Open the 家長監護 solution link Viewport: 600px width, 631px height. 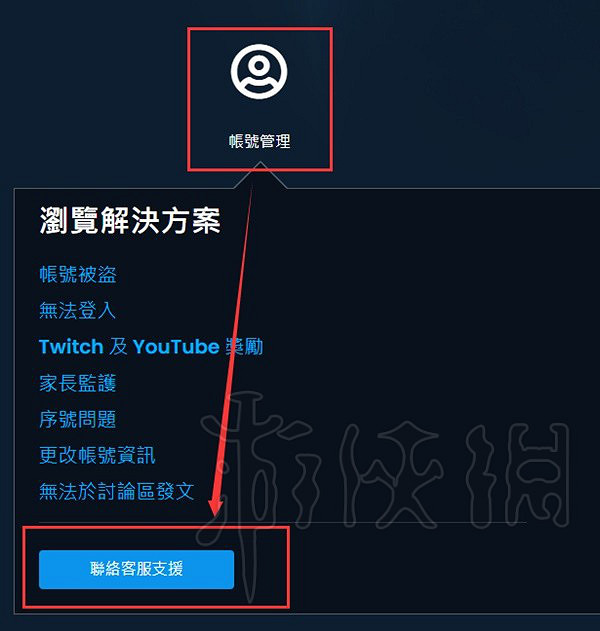point(78,383)
